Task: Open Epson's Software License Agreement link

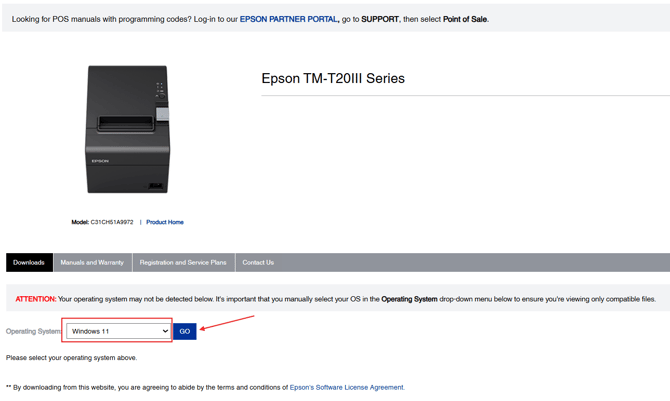Action: [347, 387]
